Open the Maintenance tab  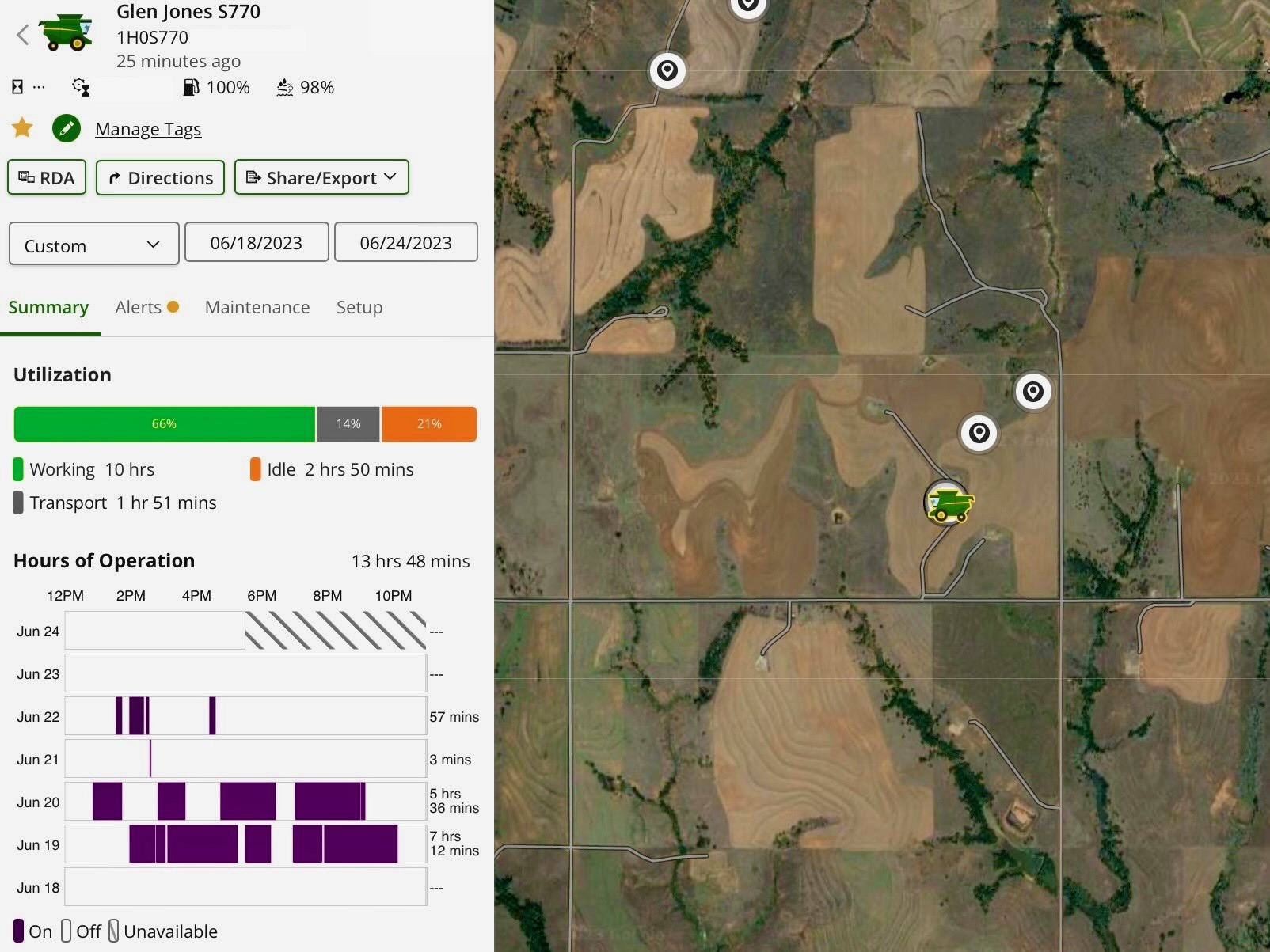pyautogui.click(x=257, y=307)
